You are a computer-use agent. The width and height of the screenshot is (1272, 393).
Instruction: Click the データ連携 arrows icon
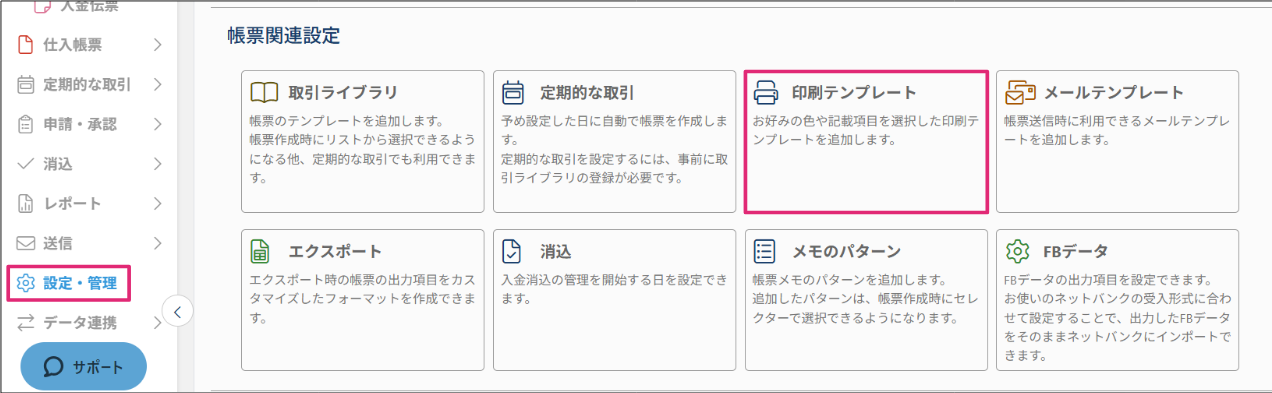(26, 322)
